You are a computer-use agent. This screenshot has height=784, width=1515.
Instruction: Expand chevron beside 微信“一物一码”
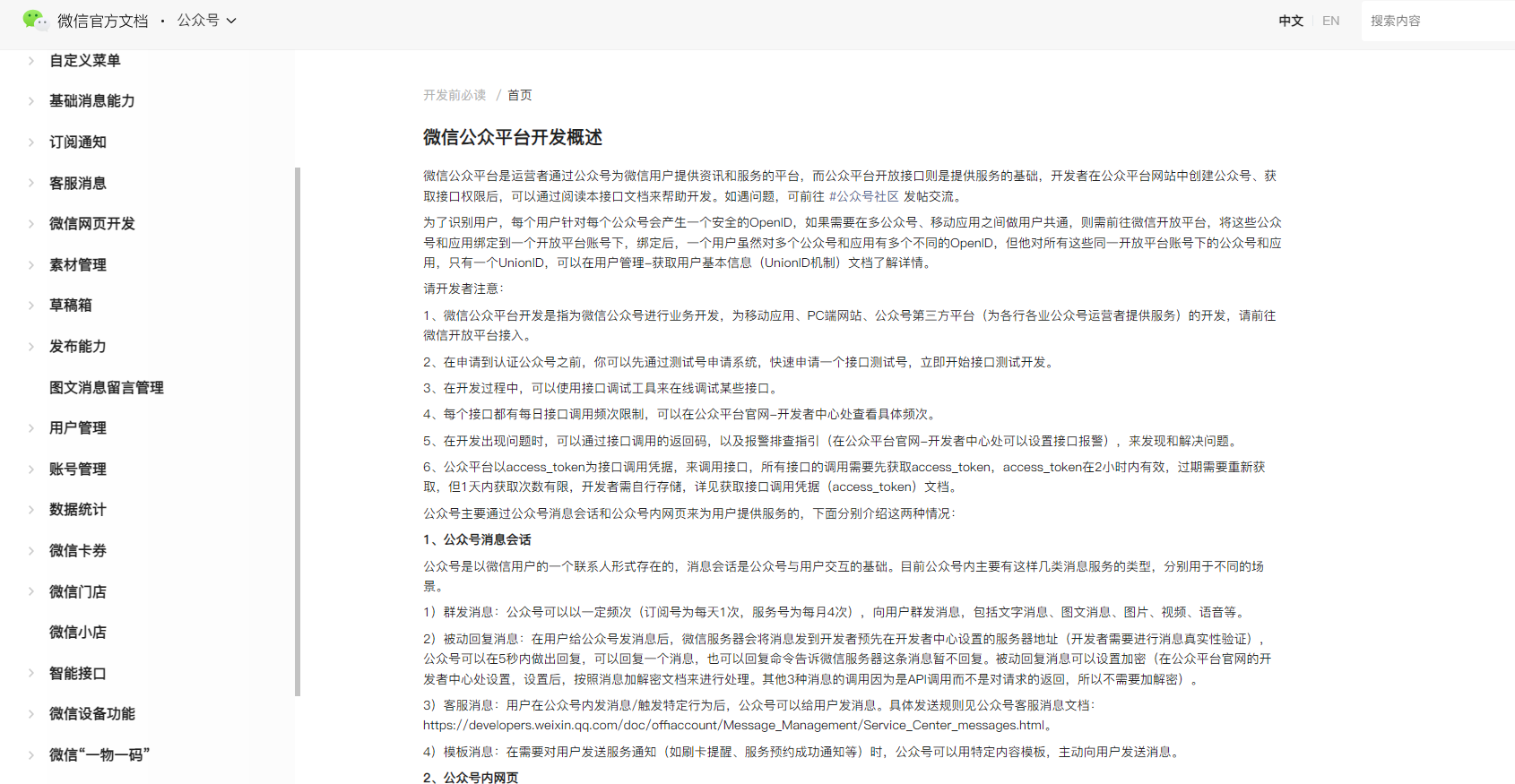tap(31, 755)
